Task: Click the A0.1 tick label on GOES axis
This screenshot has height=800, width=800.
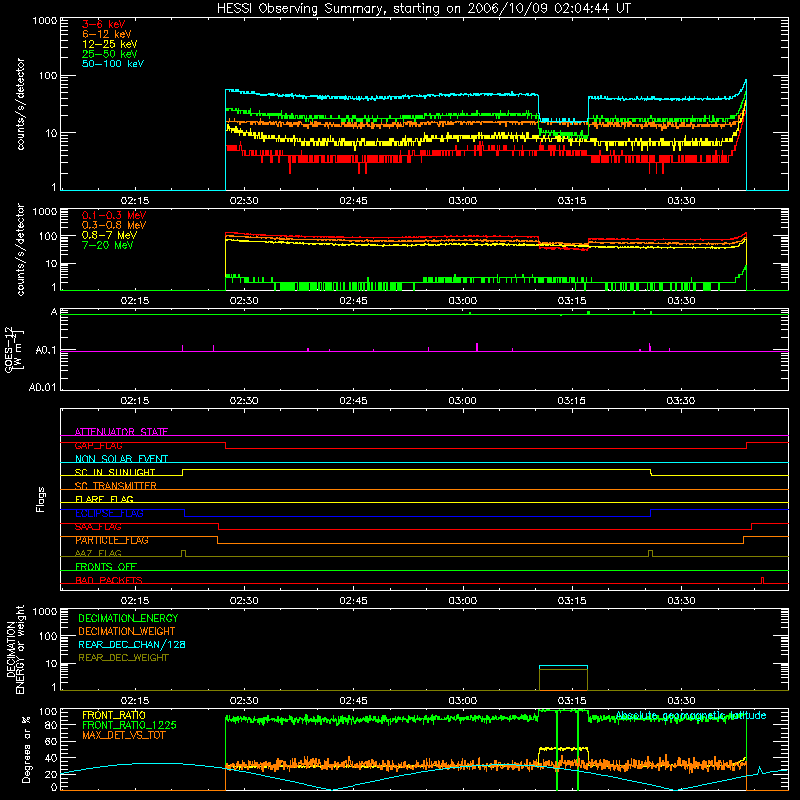Action: [46, 351]
